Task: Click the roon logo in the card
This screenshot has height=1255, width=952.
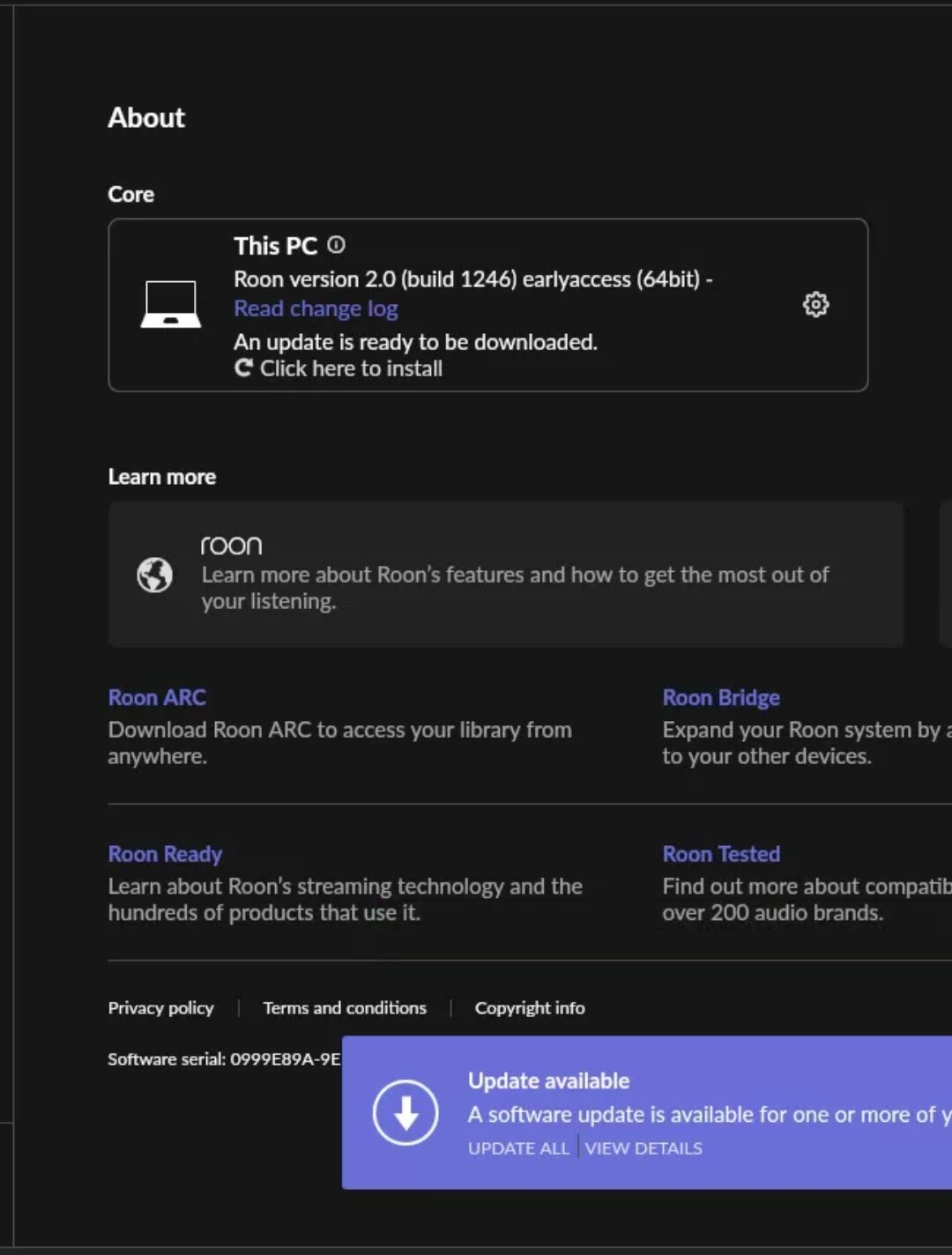Action: pyautogui.click(x=231, y=546)
